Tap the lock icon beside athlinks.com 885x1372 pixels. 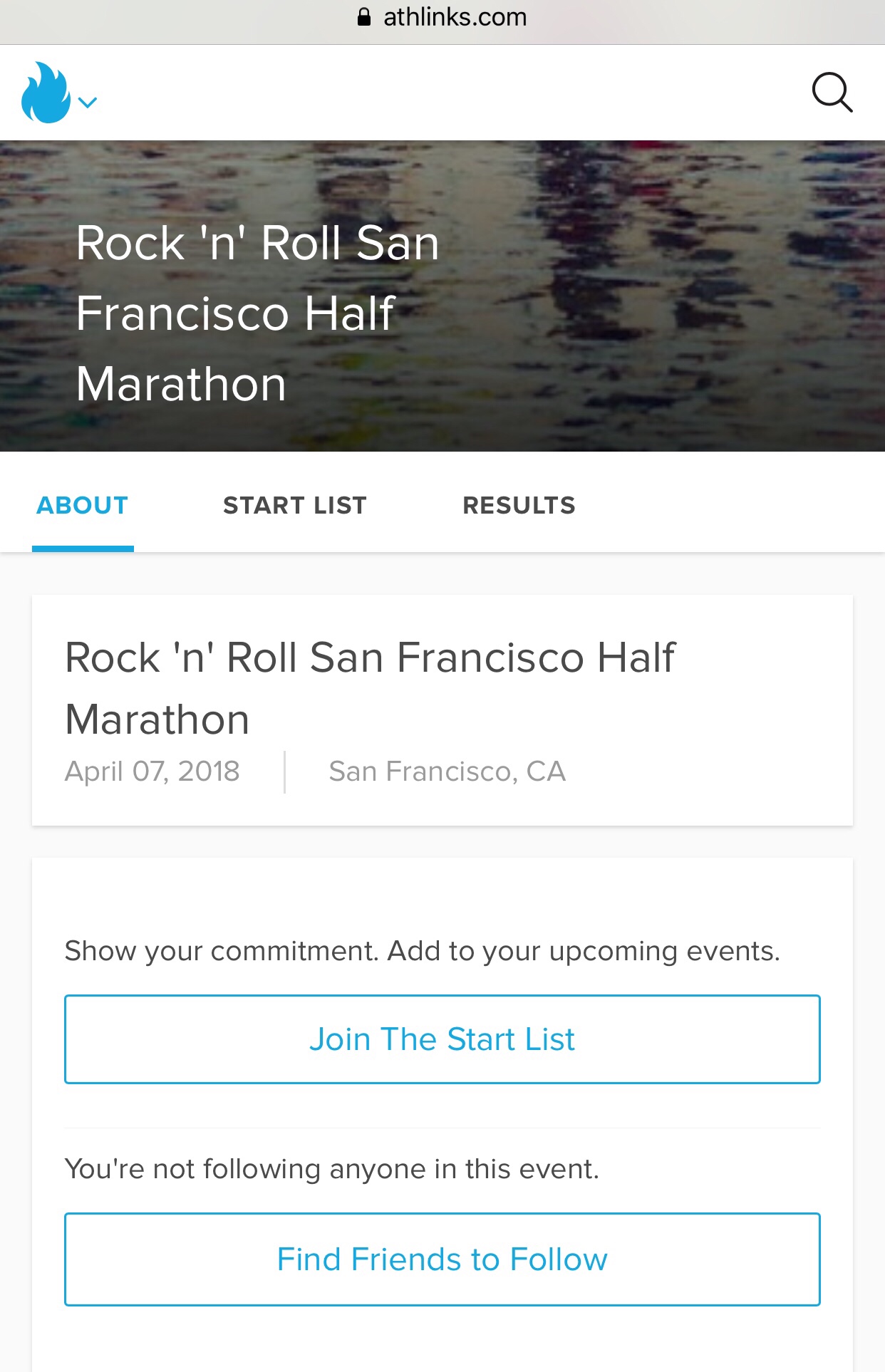[x=364, y=17]
